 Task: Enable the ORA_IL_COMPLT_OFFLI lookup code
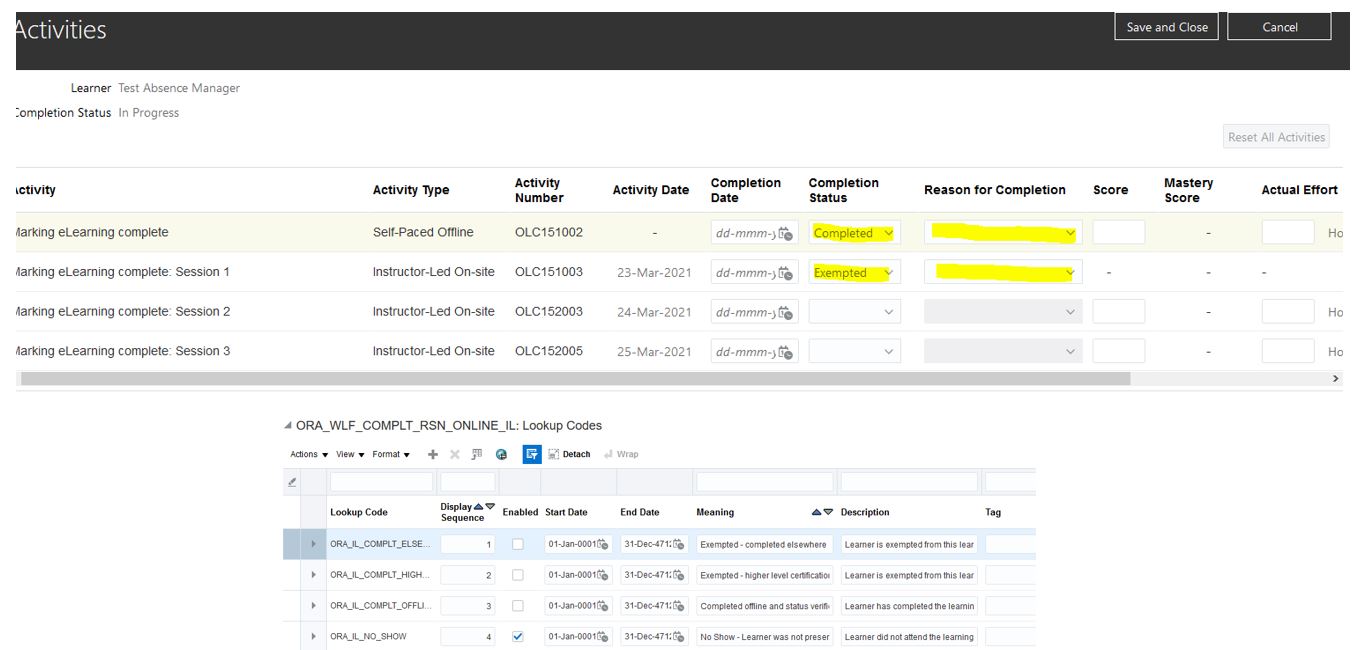click(x=518, y=605)
